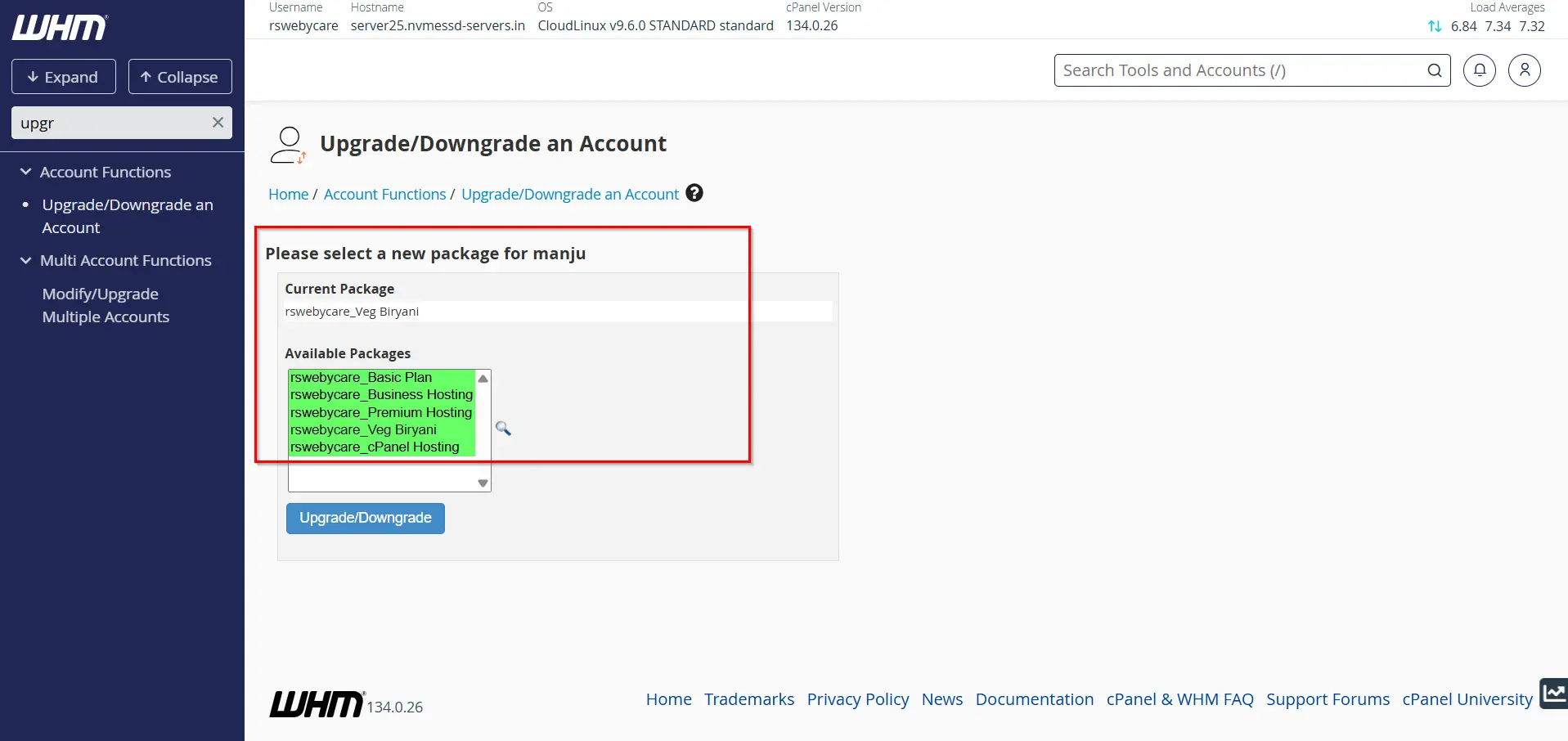The image size is (1568, 741).
Task: Select rswebycare_Business Hosting package
Action: pyautogui.click(x=381, y=394)
